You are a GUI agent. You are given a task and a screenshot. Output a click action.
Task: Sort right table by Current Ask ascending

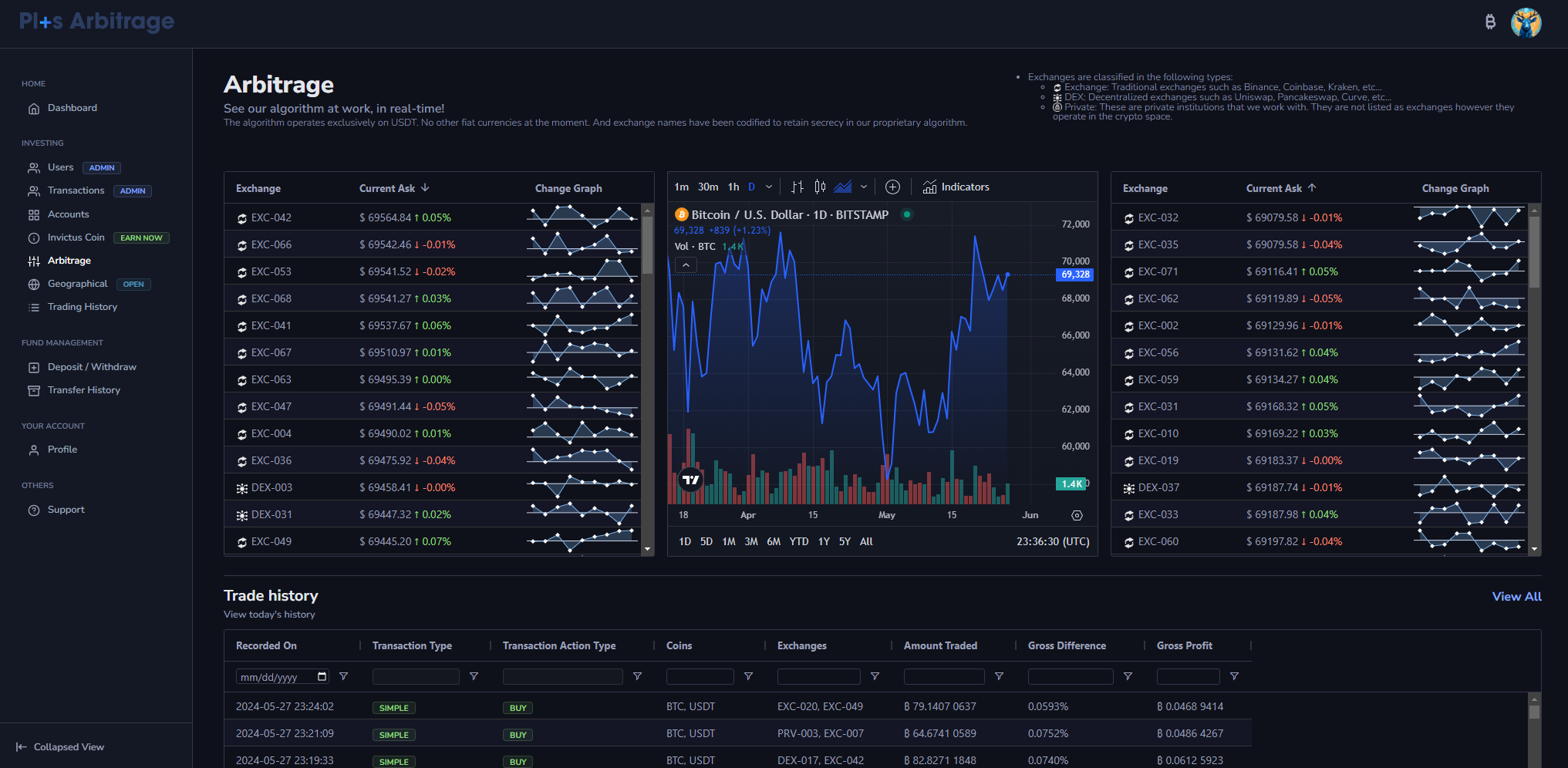click(1281, 188)
